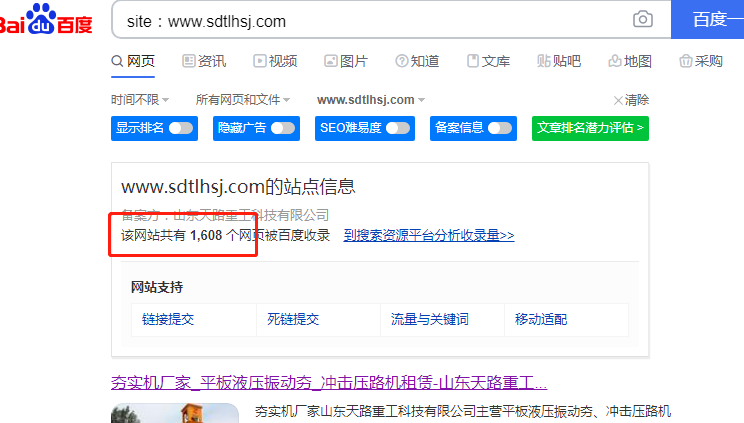This screenshot has width=744, height=423.
Task: Toggle the 显示排名 switch
Action: click(x=181, y=128)
